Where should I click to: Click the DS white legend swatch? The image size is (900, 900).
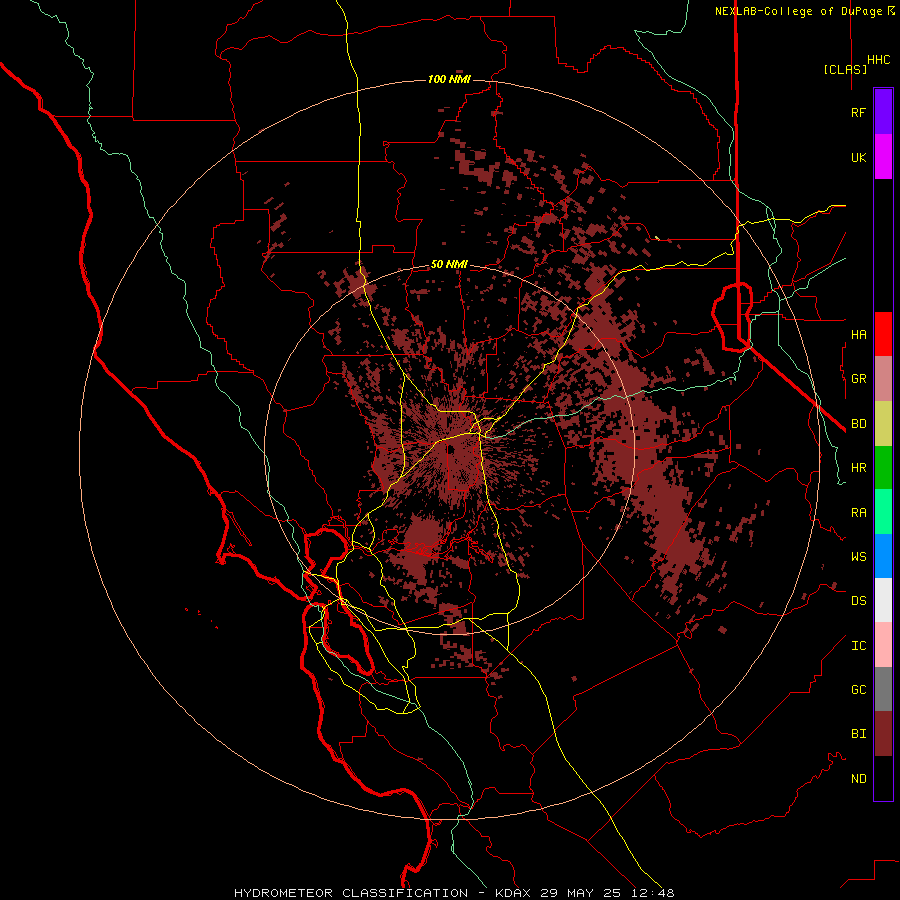pos(883,600)
